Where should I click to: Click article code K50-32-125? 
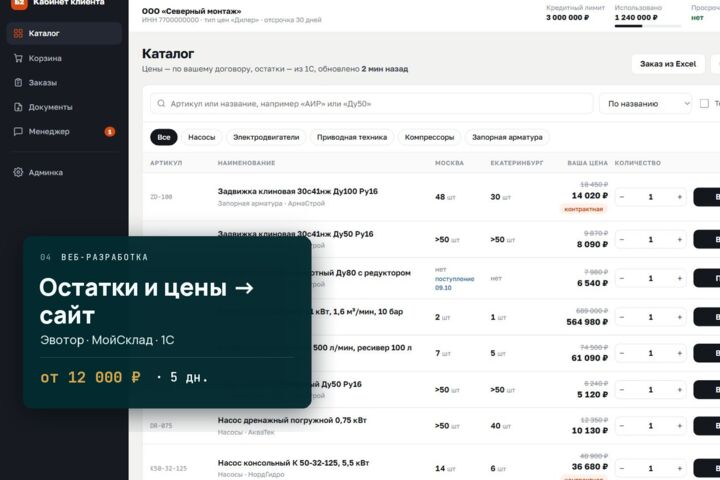[x=169, y=468]
